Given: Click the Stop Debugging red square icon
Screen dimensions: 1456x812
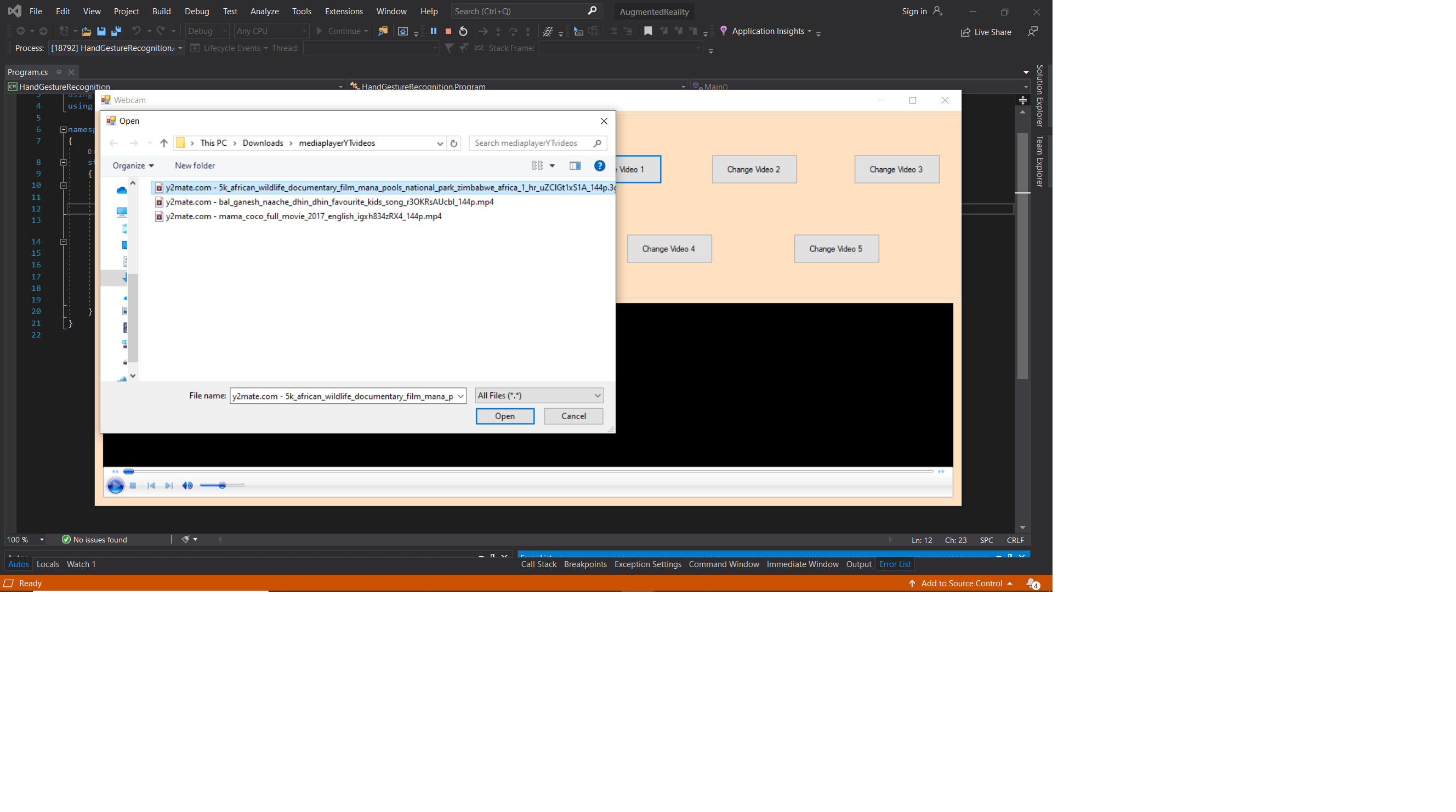Looking at the screenshot, I should point(448,31).
